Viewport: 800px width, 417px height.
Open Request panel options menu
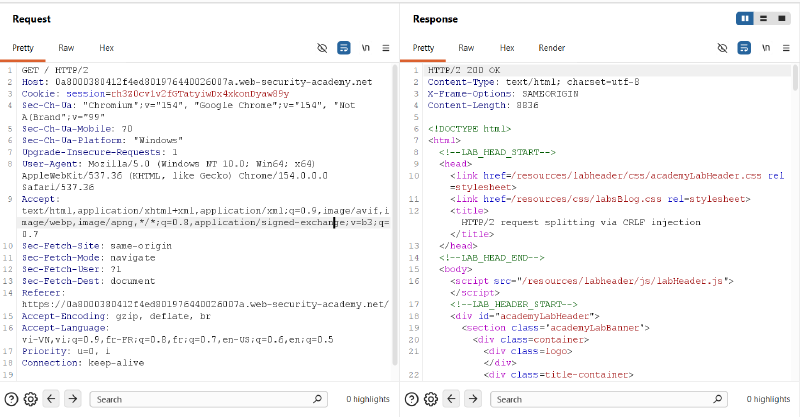[386, 48]
